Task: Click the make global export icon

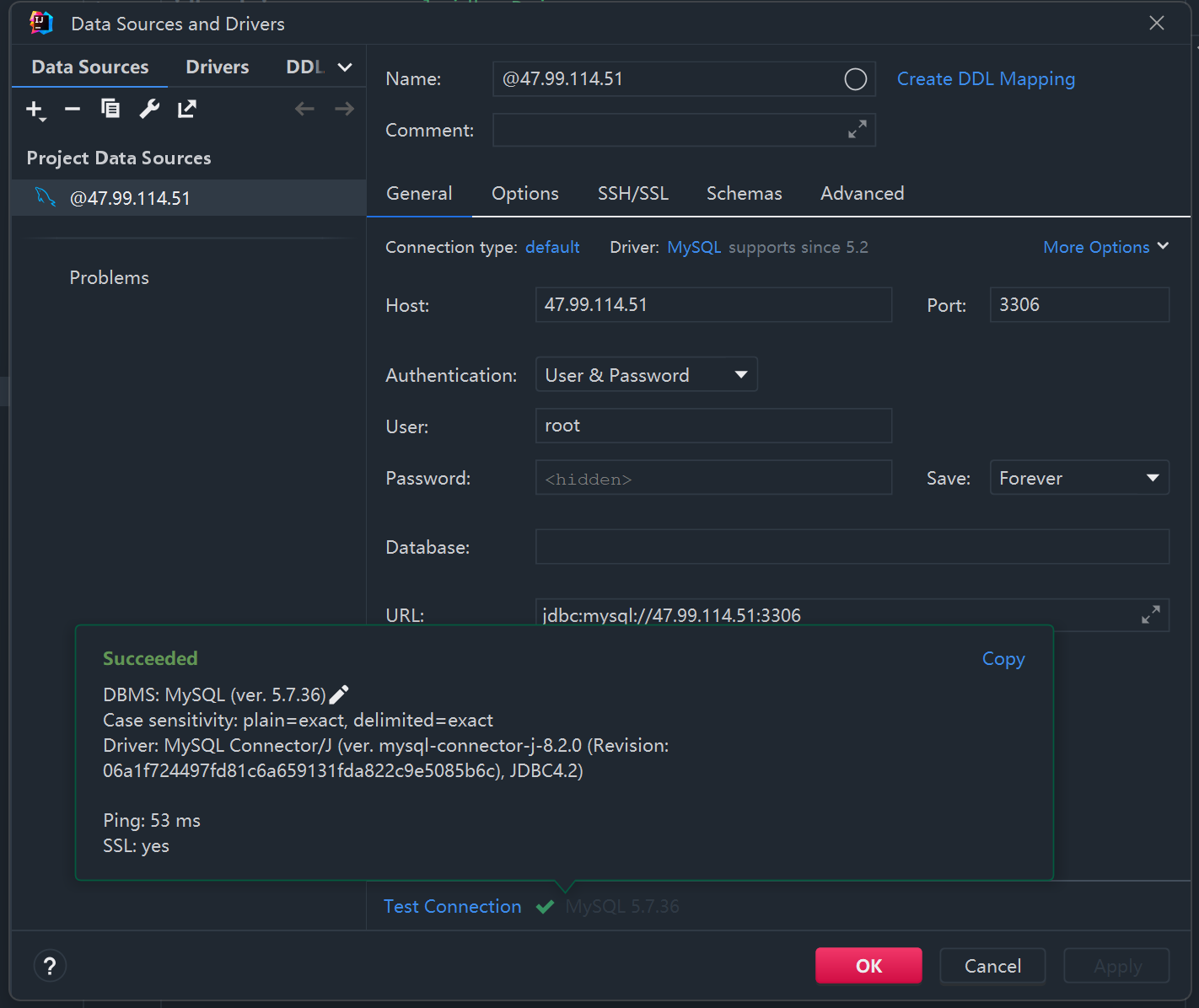Action: tap(187, 109)
